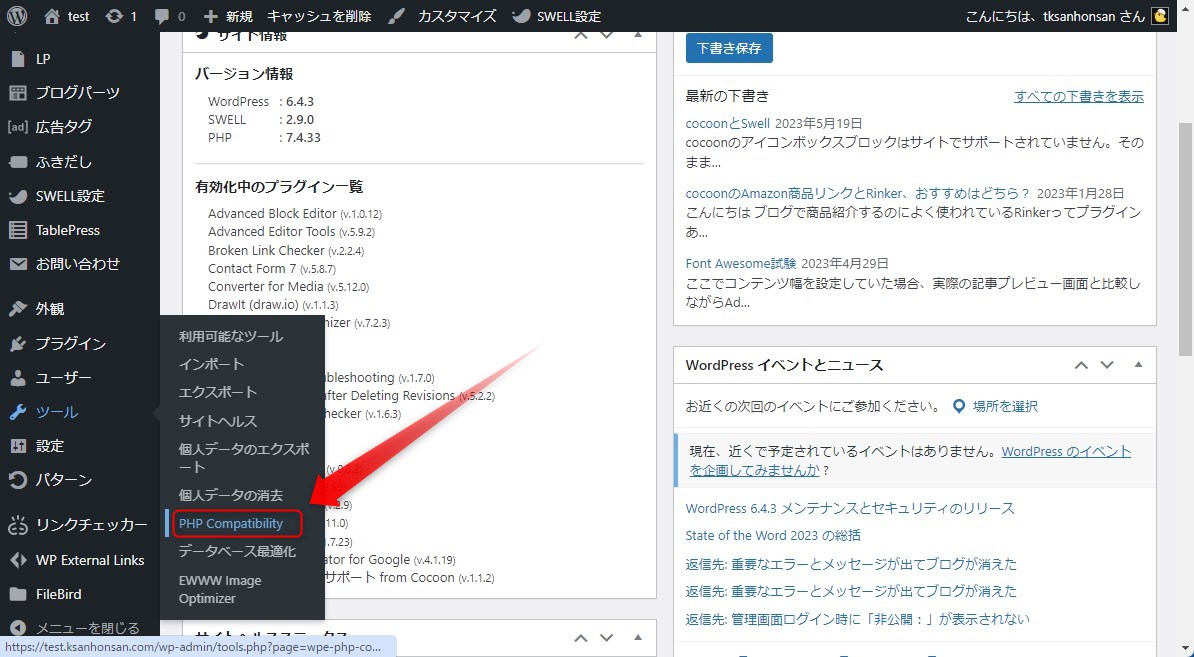Visit the test site home icon
The width and height of the screenshot is (1194, 657).
[x=52, y=16]
